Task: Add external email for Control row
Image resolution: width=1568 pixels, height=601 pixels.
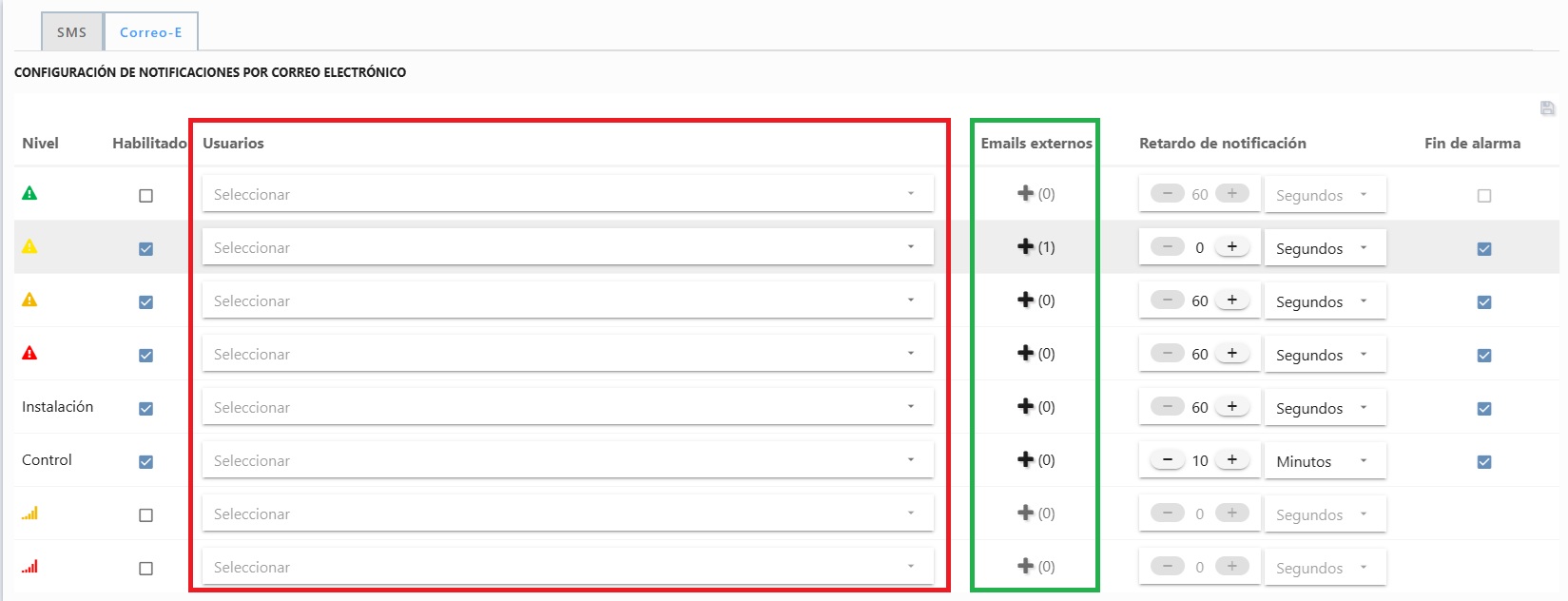Action: click(1026, 459)
